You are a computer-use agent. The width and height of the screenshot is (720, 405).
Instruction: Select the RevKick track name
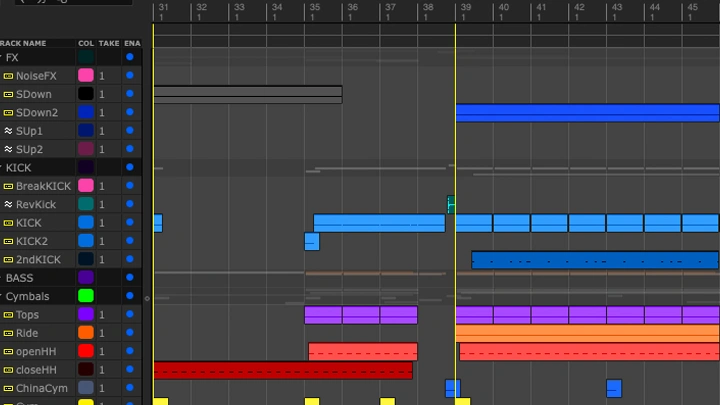pyautogui.click(x=36, y=204)
